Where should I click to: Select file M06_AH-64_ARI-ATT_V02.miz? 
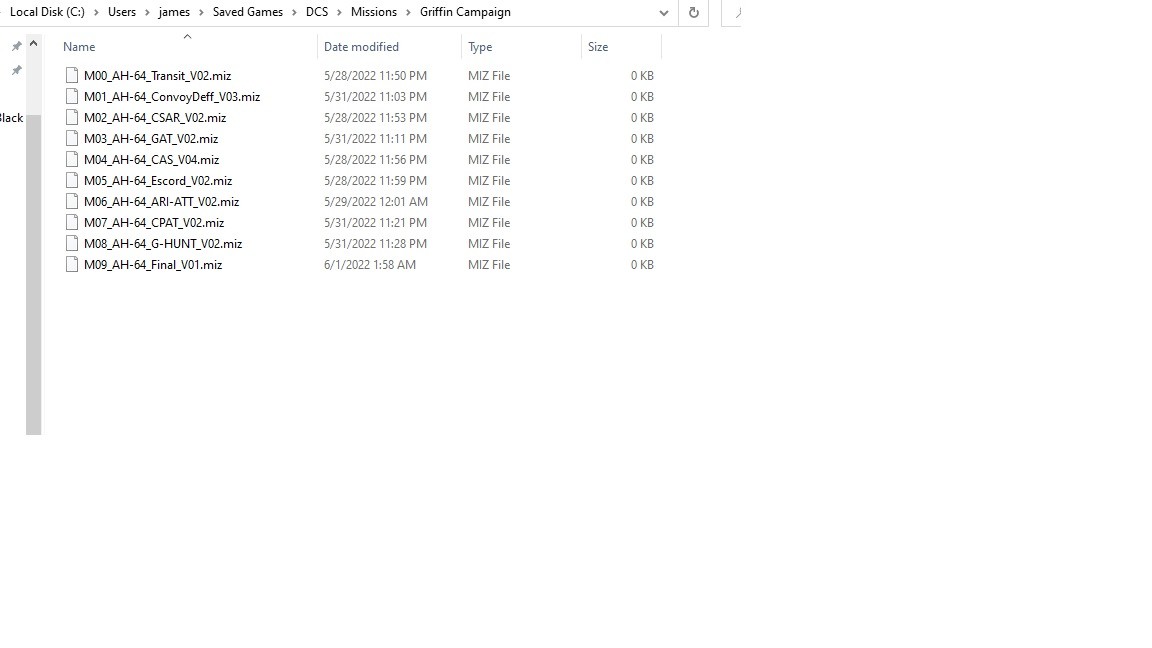click(x=162, y=201)
